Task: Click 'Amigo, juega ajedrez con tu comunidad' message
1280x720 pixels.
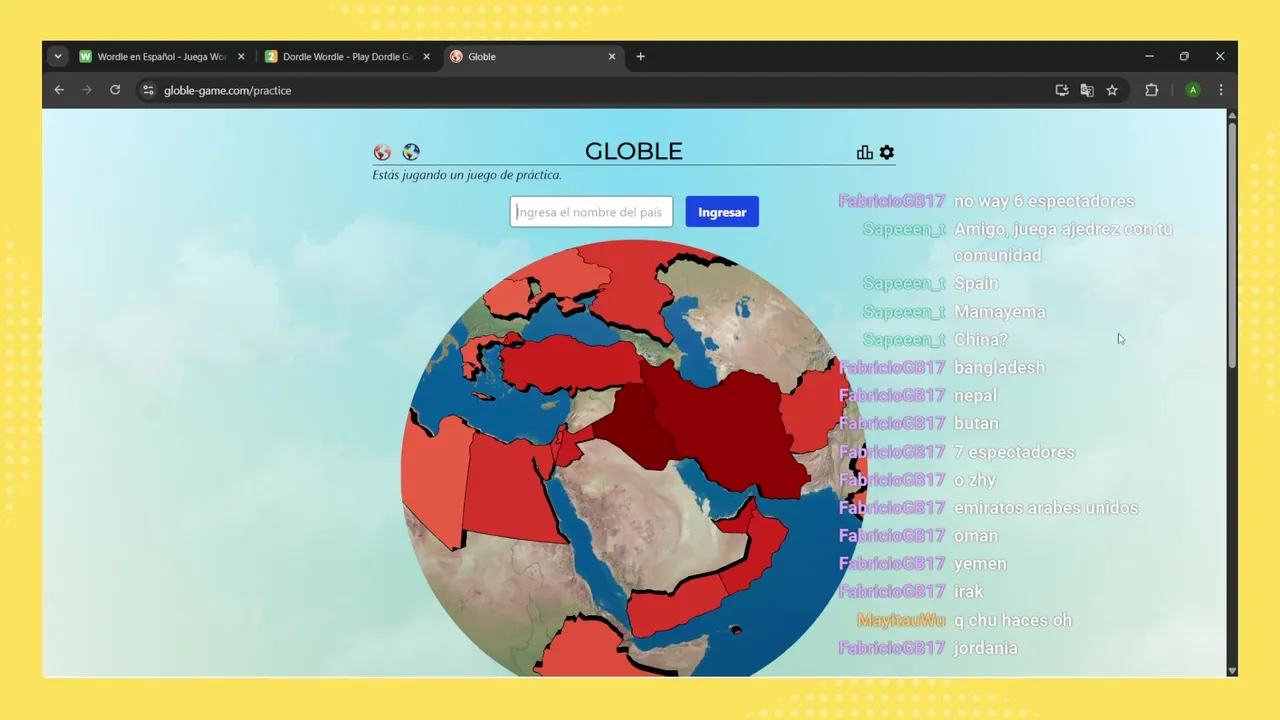Action: 1063,242
